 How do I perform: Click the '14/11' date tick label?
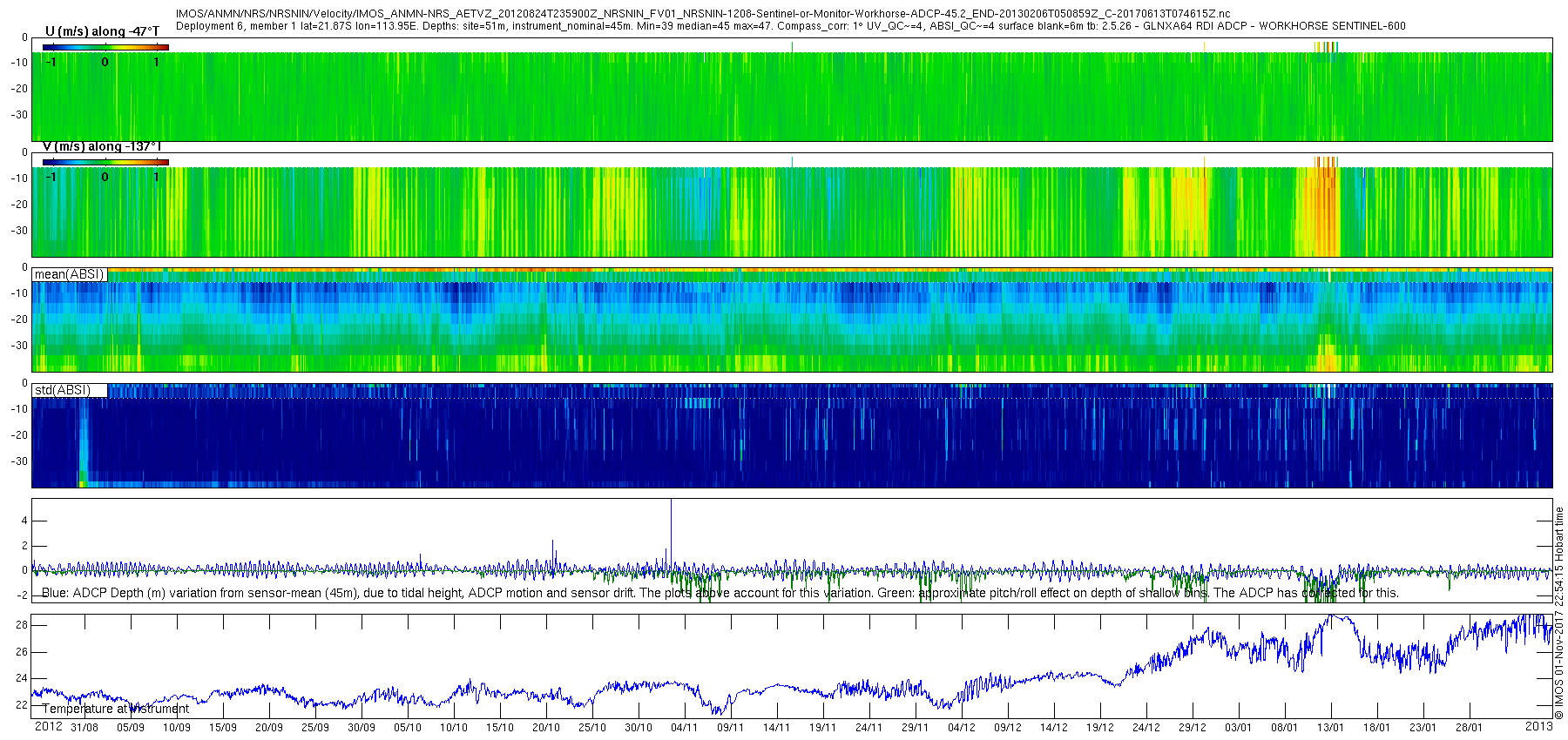pyautogui.click(x=776, y=727)
